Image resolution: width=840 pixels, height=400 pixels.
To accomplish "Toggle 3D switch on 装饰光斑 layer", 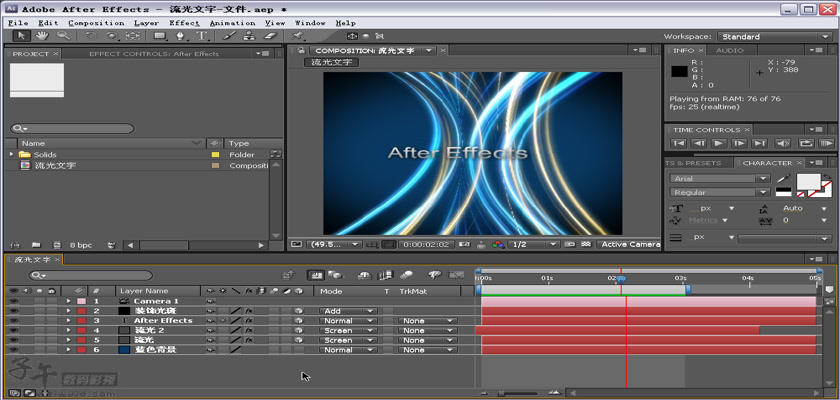I will click(298, 311).
